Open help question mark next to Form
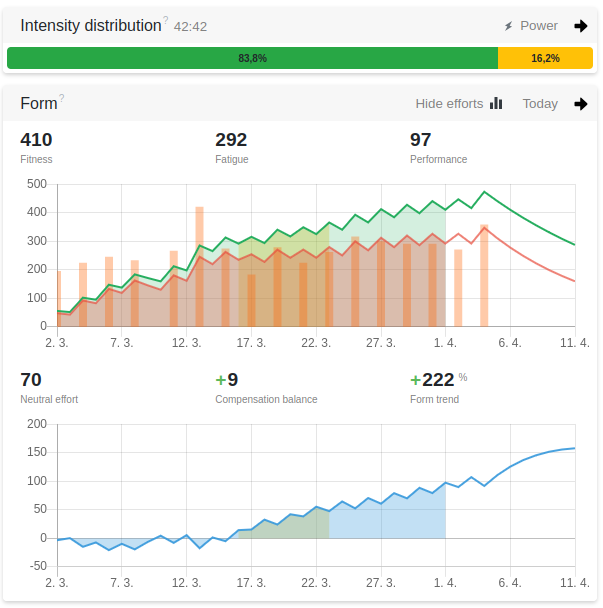Image resolution: width=603 pixels, height=608 pixels. [62, 97]
